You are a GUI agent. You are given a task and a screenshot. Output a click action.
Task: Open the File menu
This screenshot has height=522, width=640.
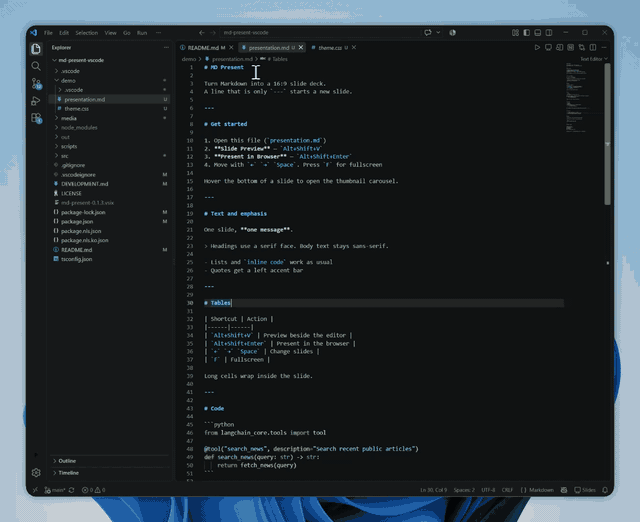coord(48,33)
